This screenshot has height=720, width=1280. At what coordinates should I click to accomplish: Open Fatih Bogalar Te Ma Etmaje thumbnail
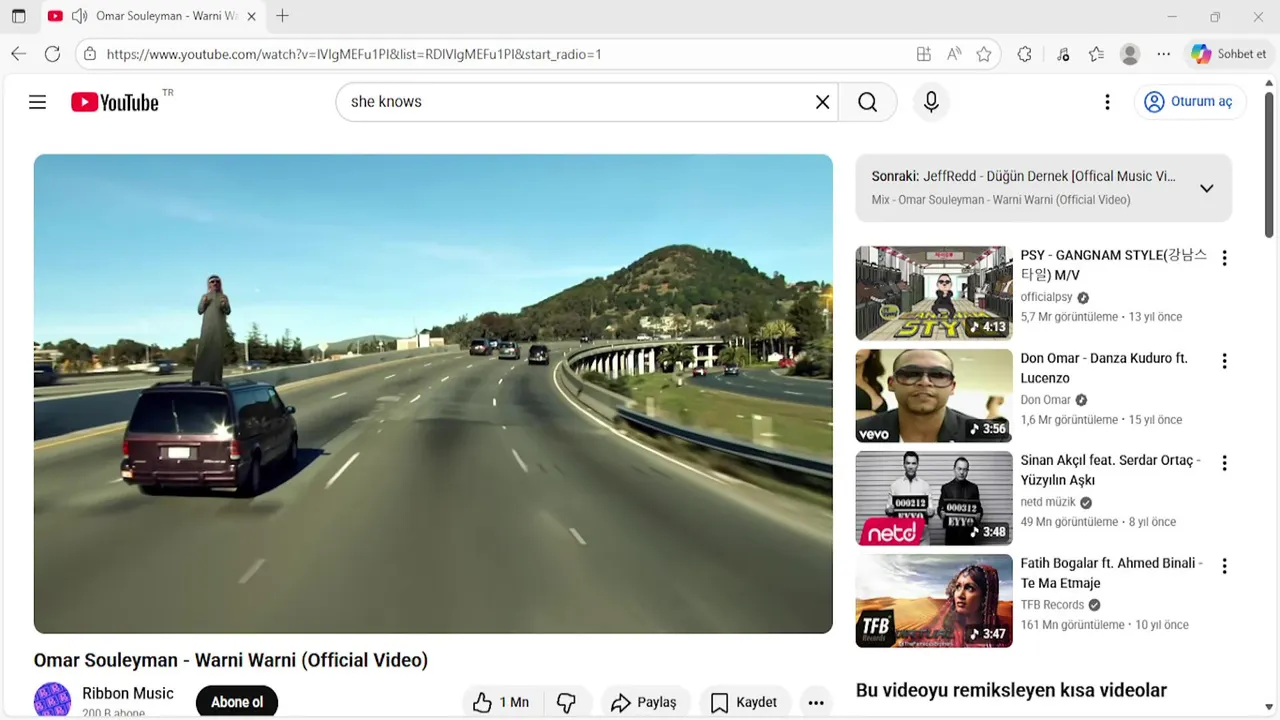pyautogui.click(x=934, y=601)
